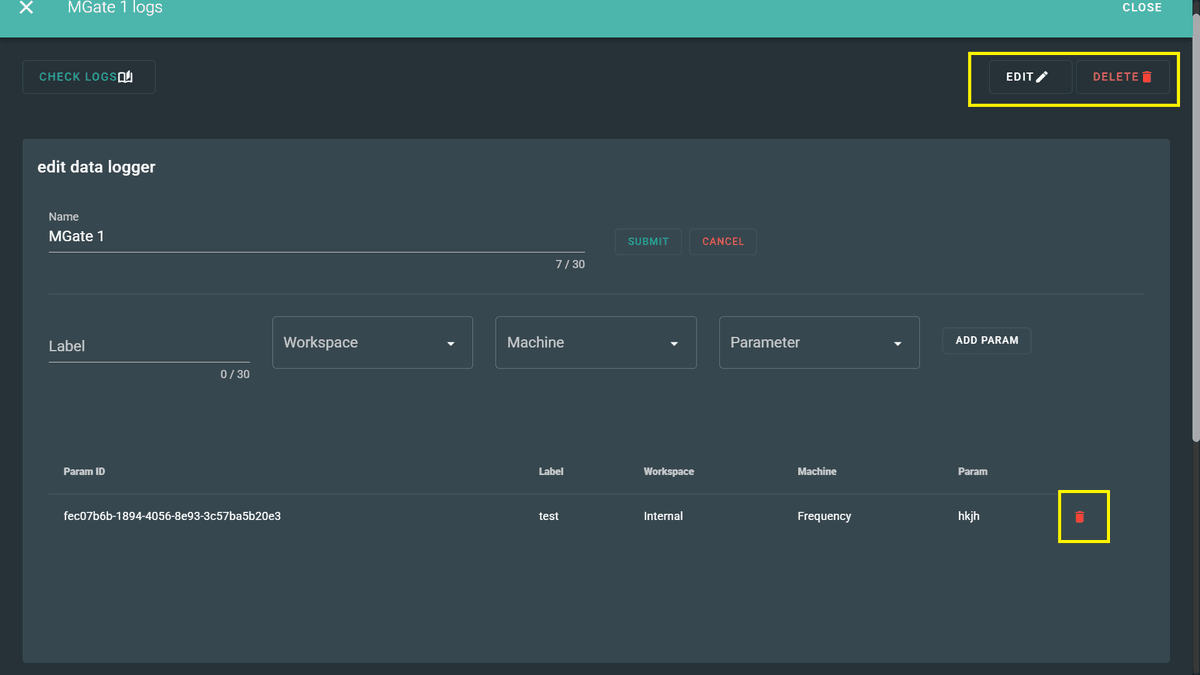Open the Machine dropdown

coord(595,343)
